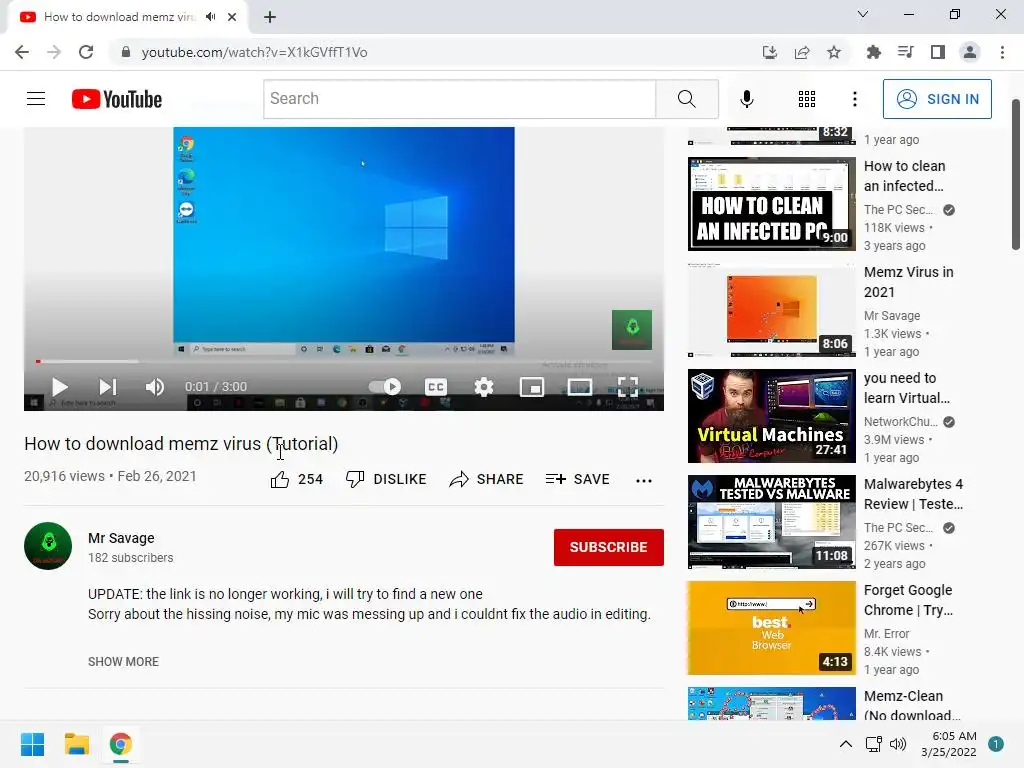Bookmark this tab with the star
1024x768 pixels.
pos(834,52)
